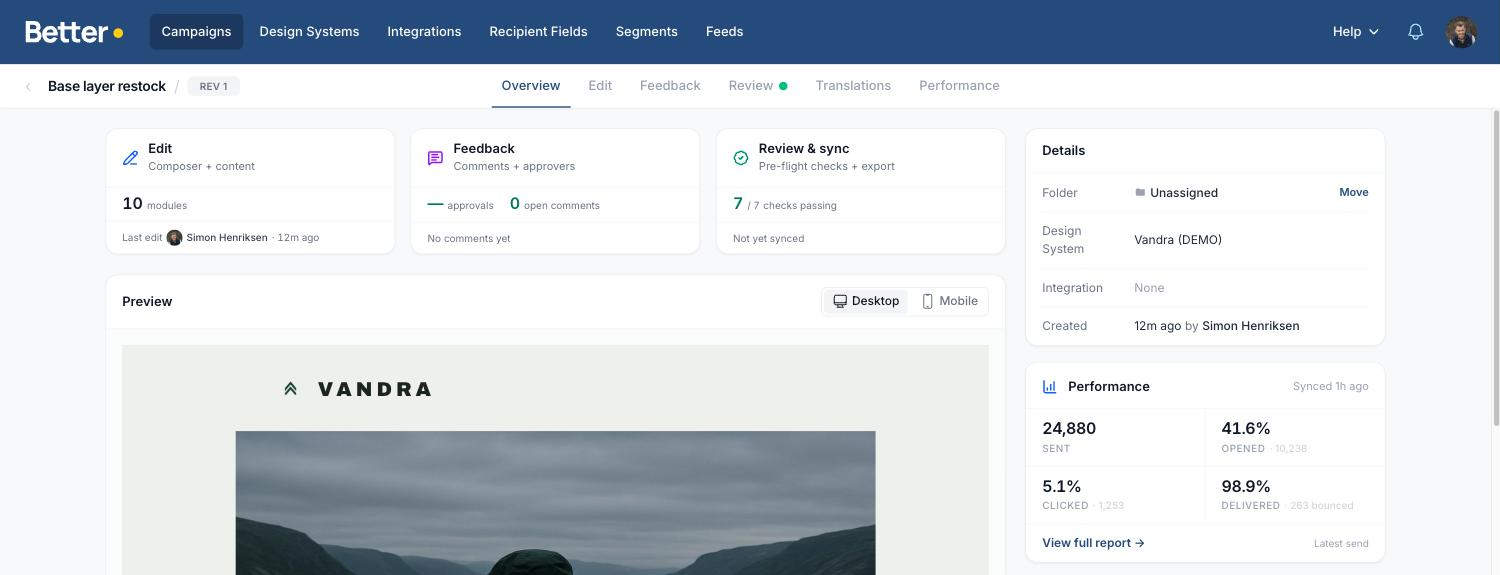1500x575 pixels.
Task: Open the user avatar menu
Action: [x=1461, y=32]
